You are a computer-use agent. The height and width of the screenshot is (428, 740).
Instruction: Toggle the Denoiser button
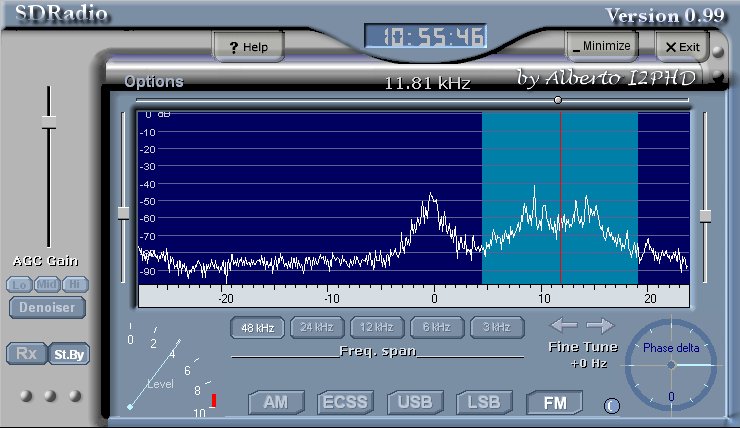pos(48,308)
